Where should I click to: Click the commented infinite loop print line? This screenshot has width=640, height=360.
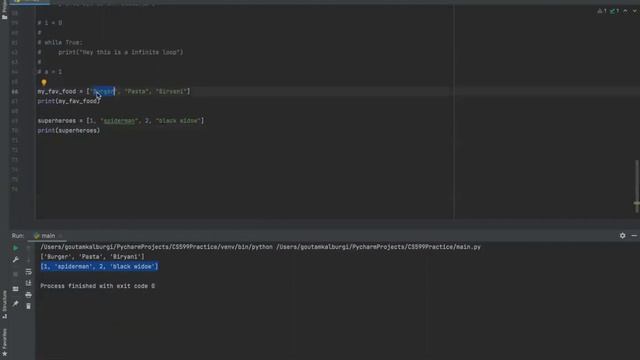coord(110,52)
